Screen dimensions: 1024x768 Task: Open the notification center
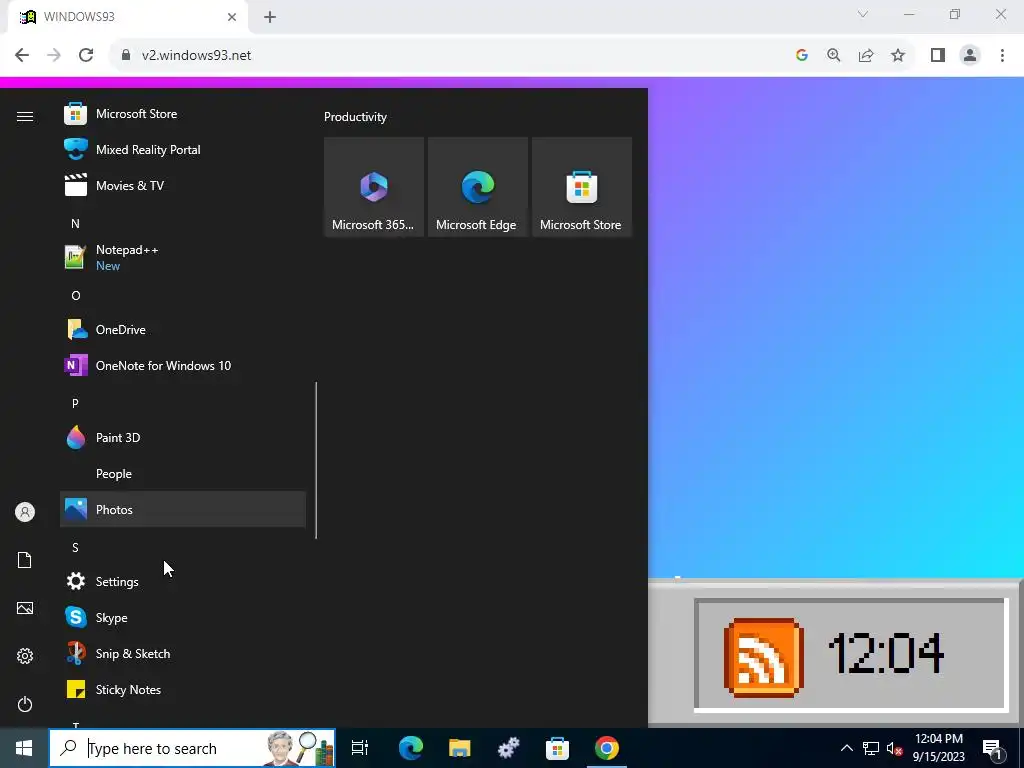coord(992,748)
